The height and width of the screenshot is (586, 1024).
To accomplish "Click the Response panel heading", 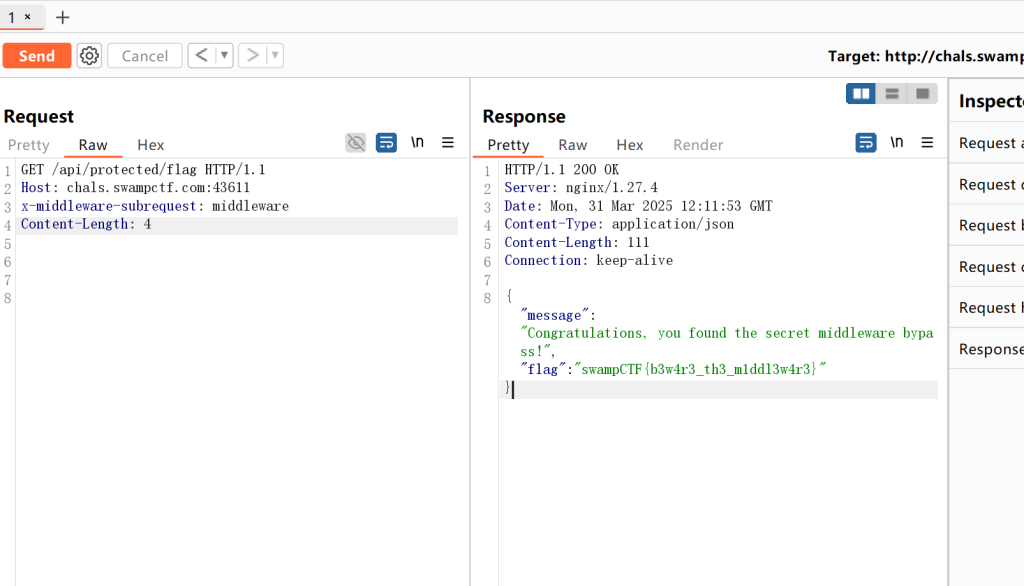I will point(524,116).
